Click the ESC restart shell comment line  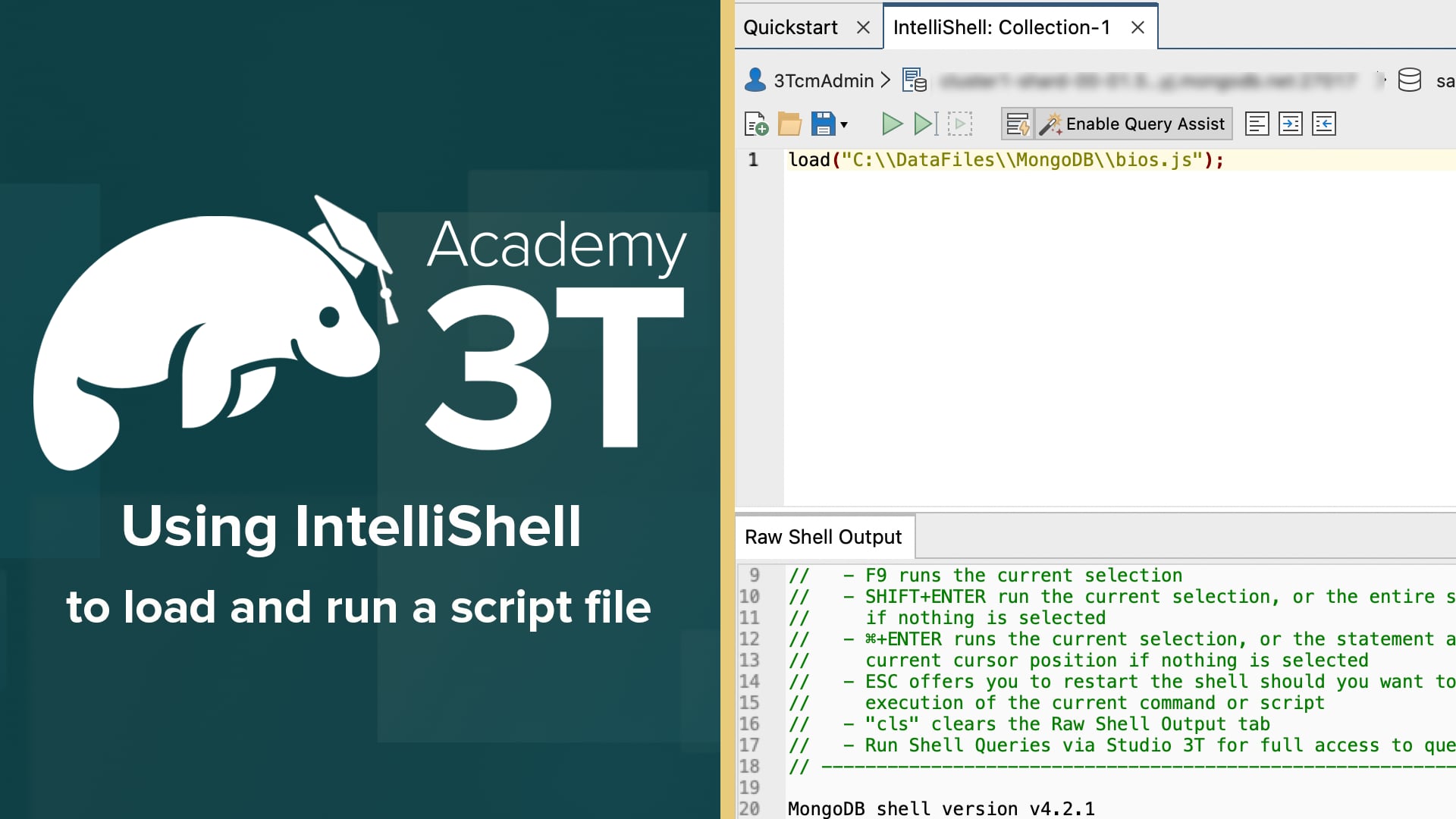[1122, 682]
